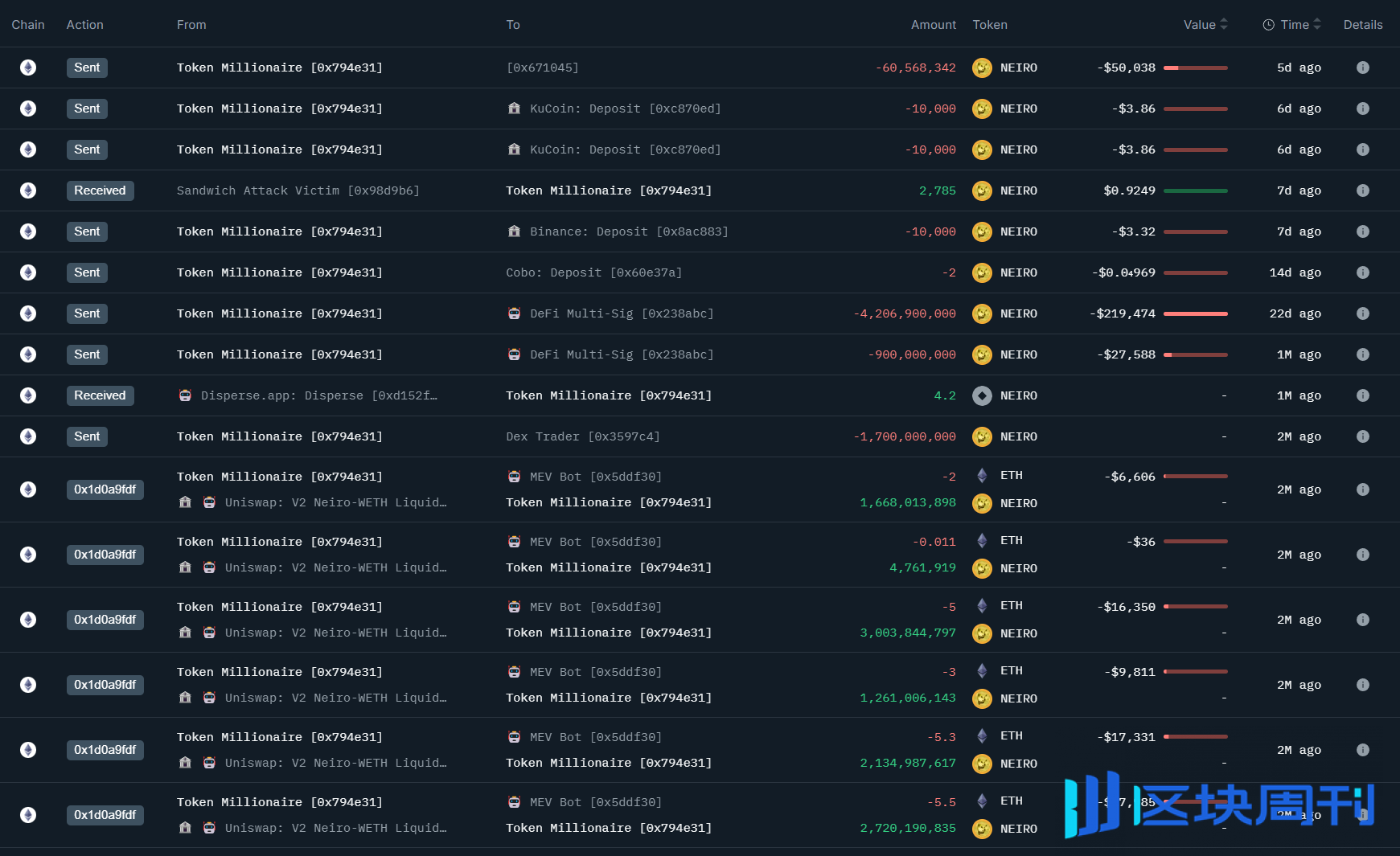Click the To column header

(513, 25)
